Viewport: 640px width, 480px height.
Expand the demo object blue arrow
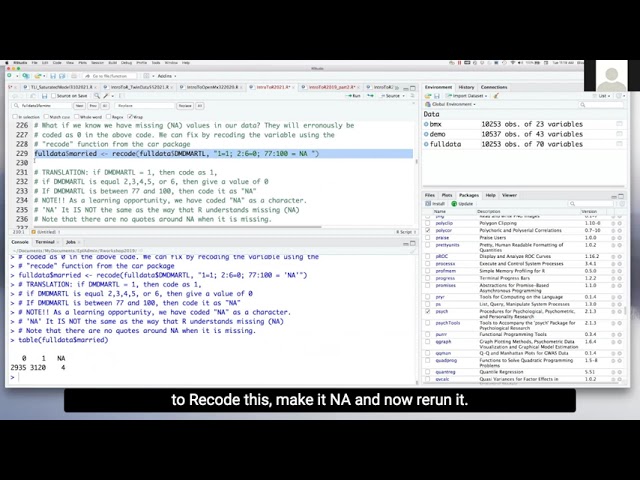(426, 134)
